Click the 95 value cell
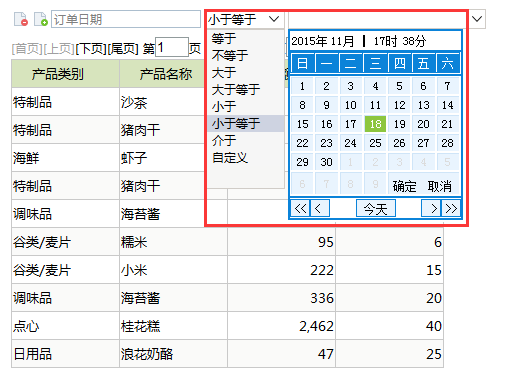Image resolution: width=511 pixels, height=376 pixels. point(281,242)
